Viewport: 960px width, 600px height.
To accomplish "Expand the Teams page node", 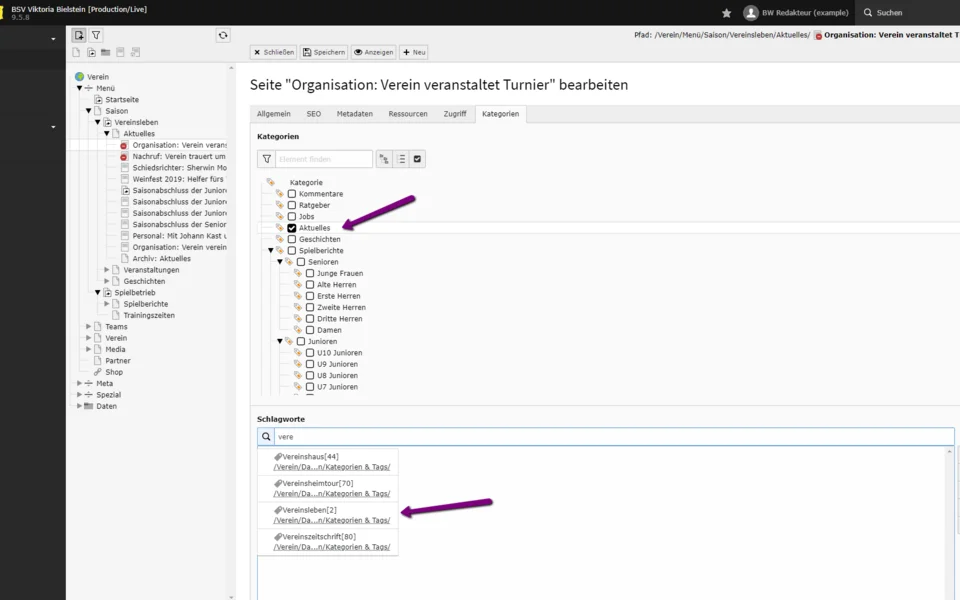I will tap(89, 326).
